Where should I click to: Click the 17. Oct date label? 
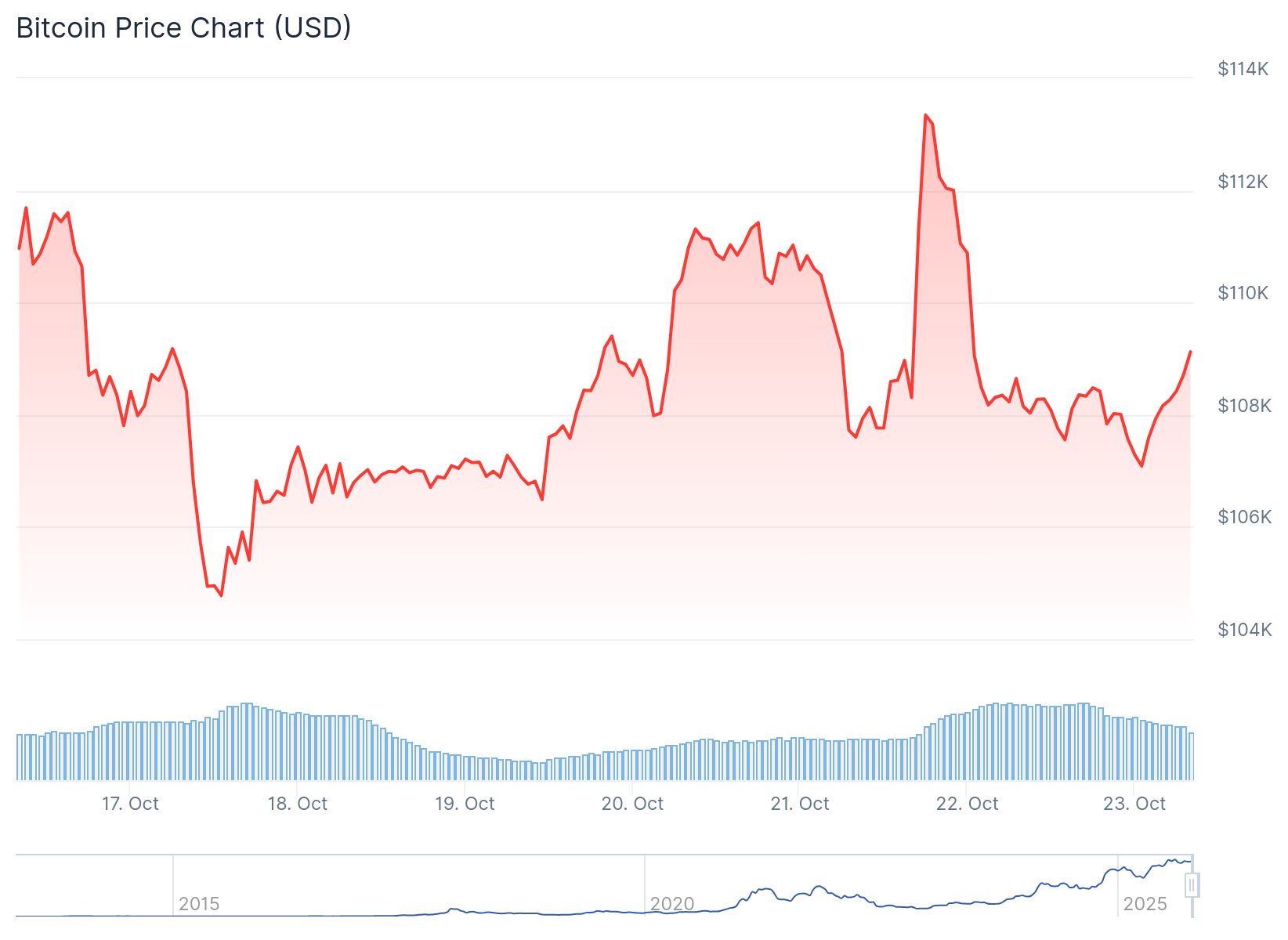(x=130, y=804)
